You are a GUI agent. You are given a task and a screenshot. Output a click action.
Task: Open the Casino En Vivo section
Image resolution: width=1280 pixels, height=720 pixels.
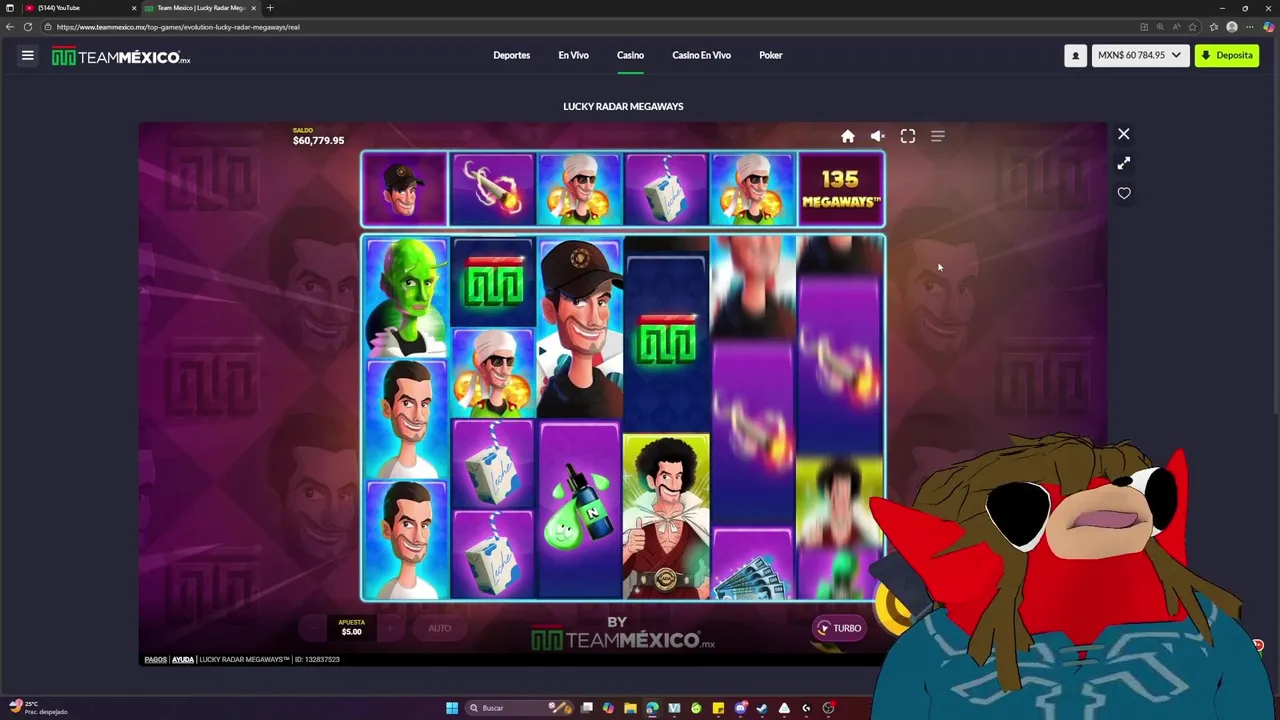tap(701, 55)
